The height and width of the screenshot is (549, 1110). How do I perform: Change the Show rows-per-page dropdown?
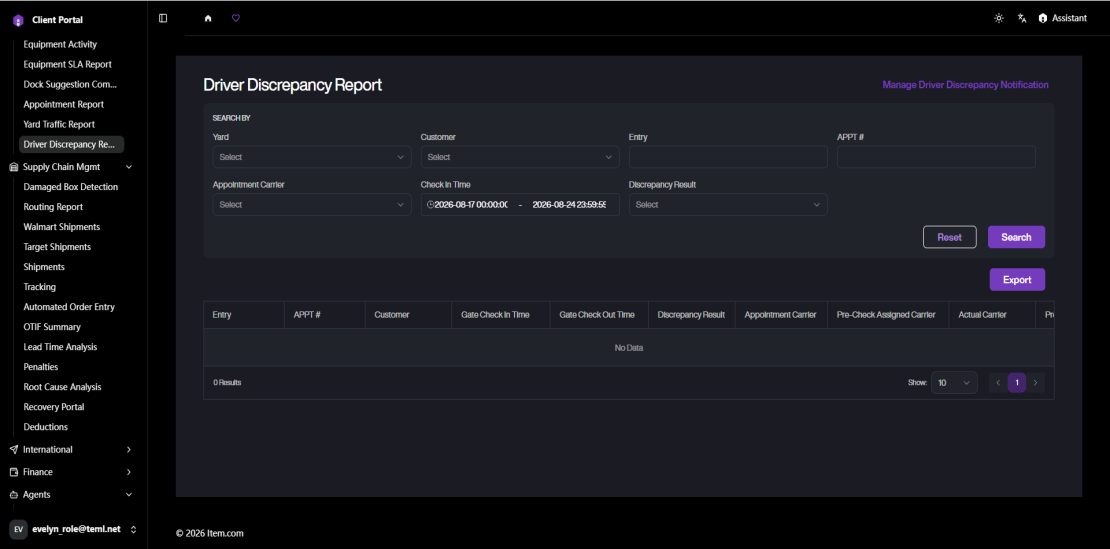[x=954, y=383]
